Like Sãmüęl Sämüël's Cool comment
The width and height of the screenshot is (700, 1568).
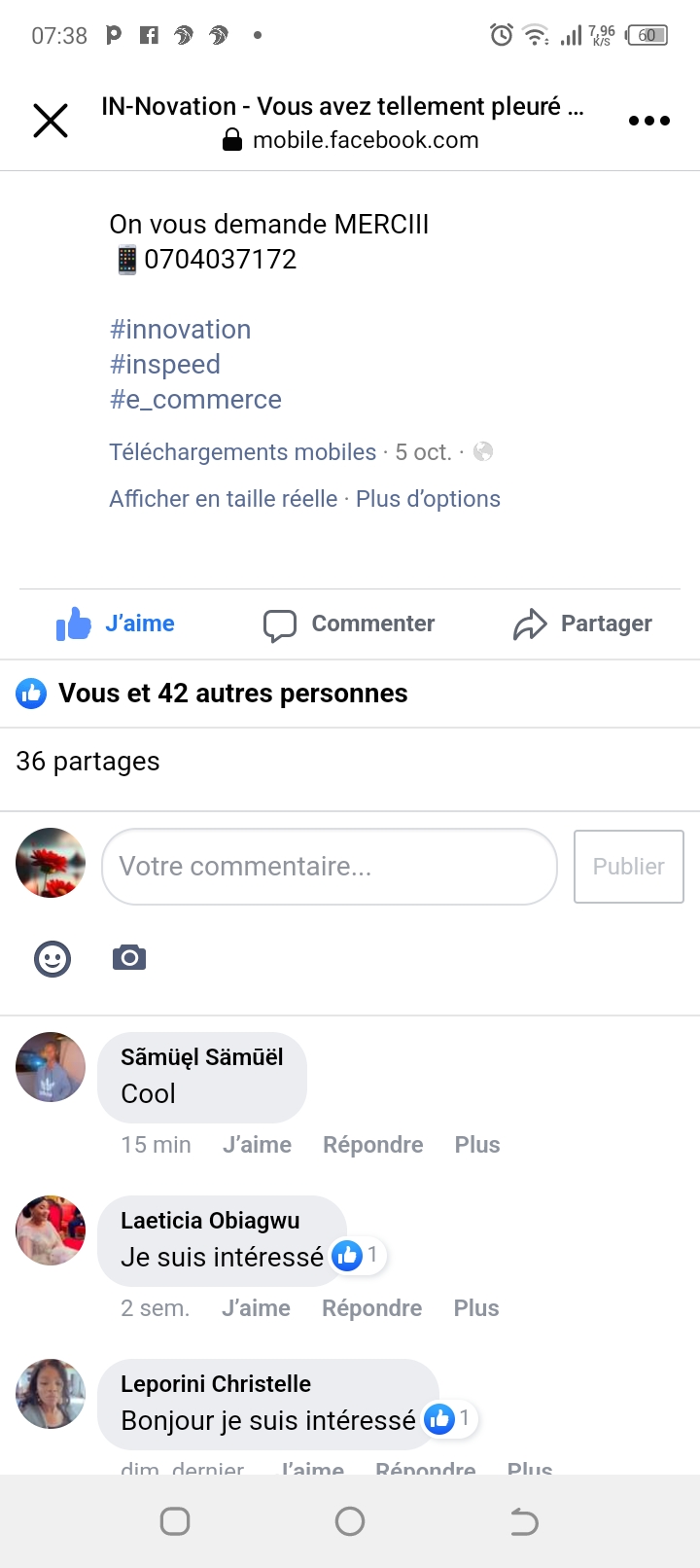tap(257, 1145)
